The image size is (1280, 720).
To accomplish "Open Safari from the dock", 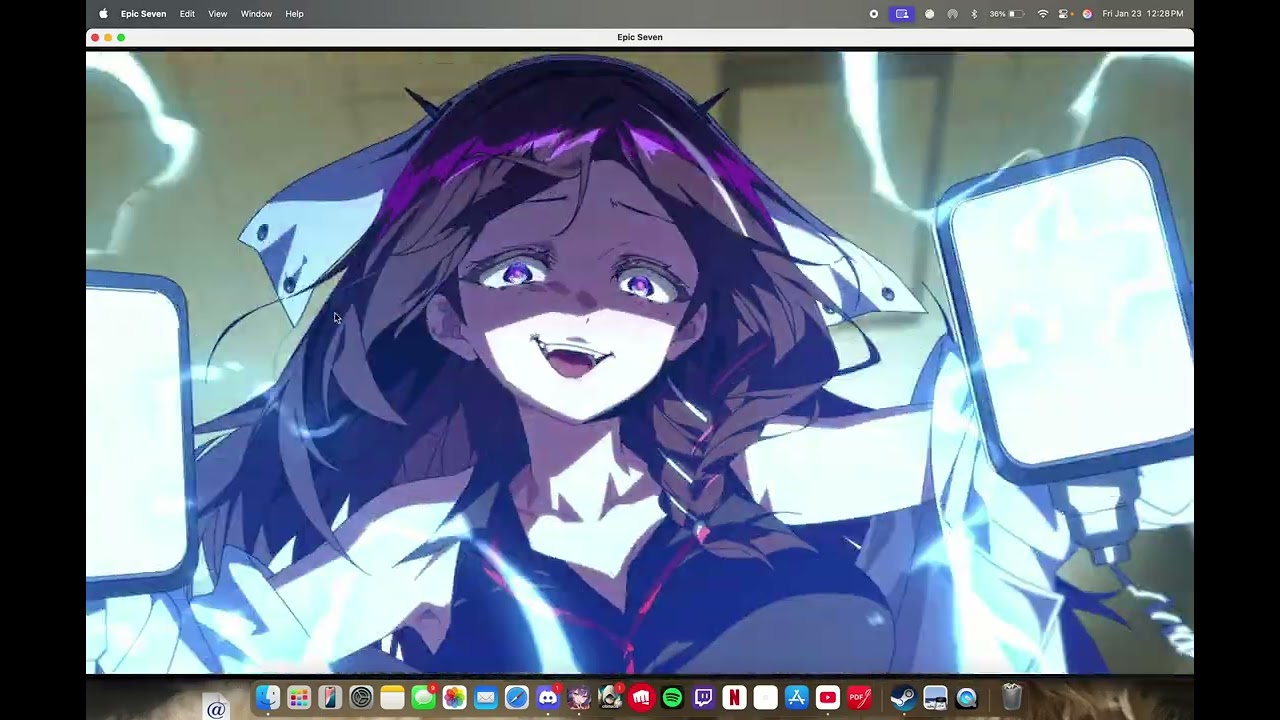I will coord(516,697).
